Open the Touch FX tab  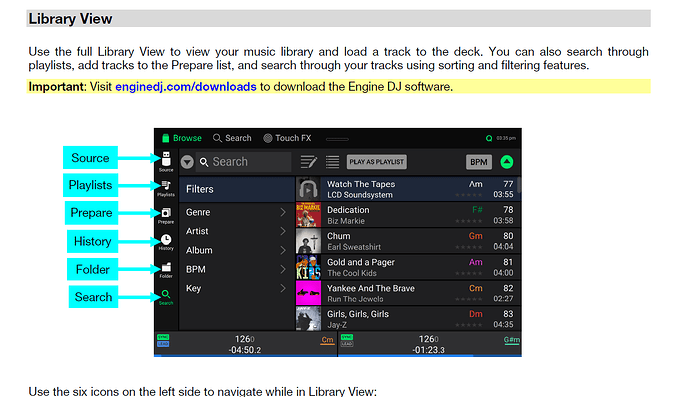pos(287,138)
